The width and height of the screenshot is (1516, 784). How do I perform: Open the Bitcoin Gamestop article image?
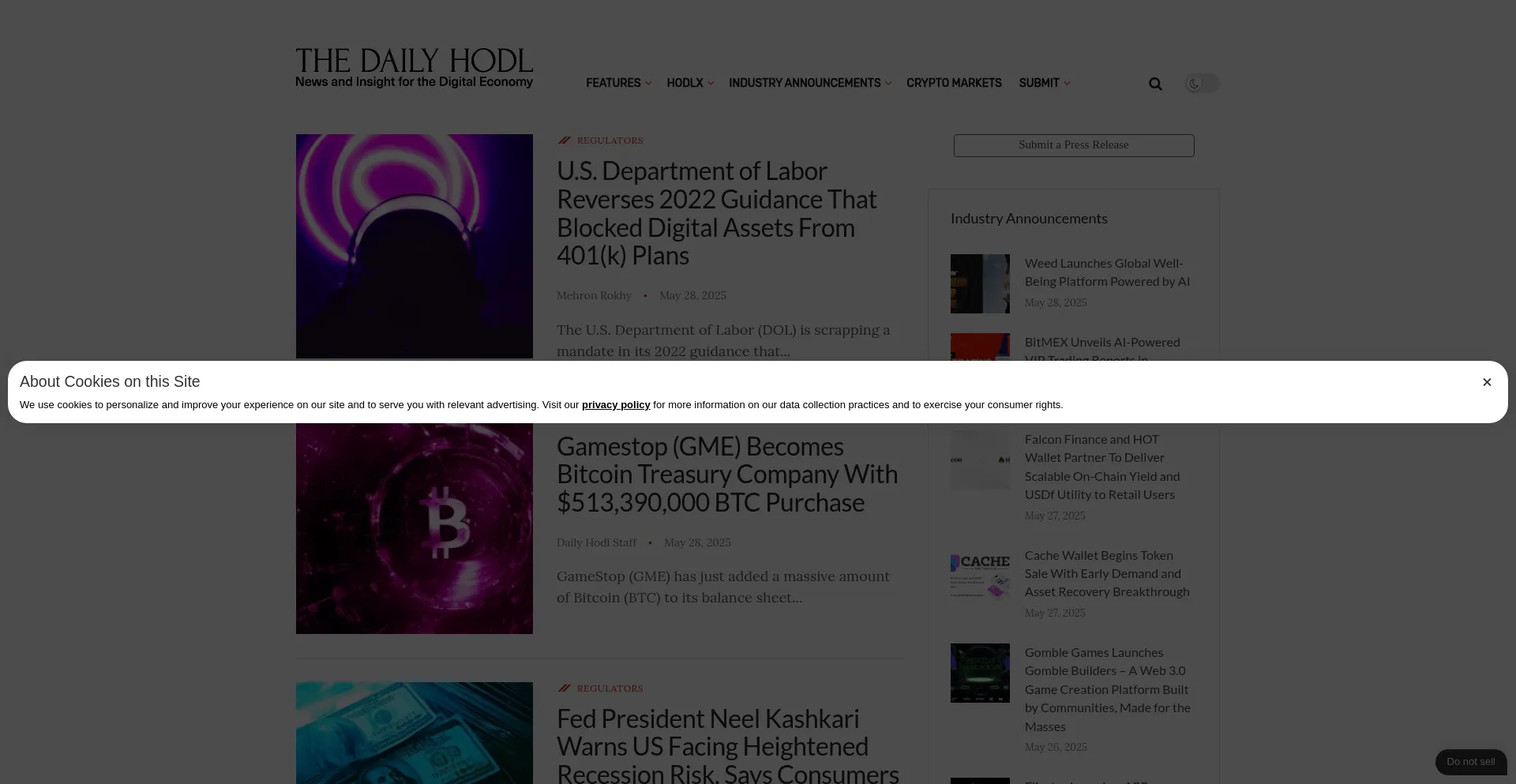click(415, 528)
